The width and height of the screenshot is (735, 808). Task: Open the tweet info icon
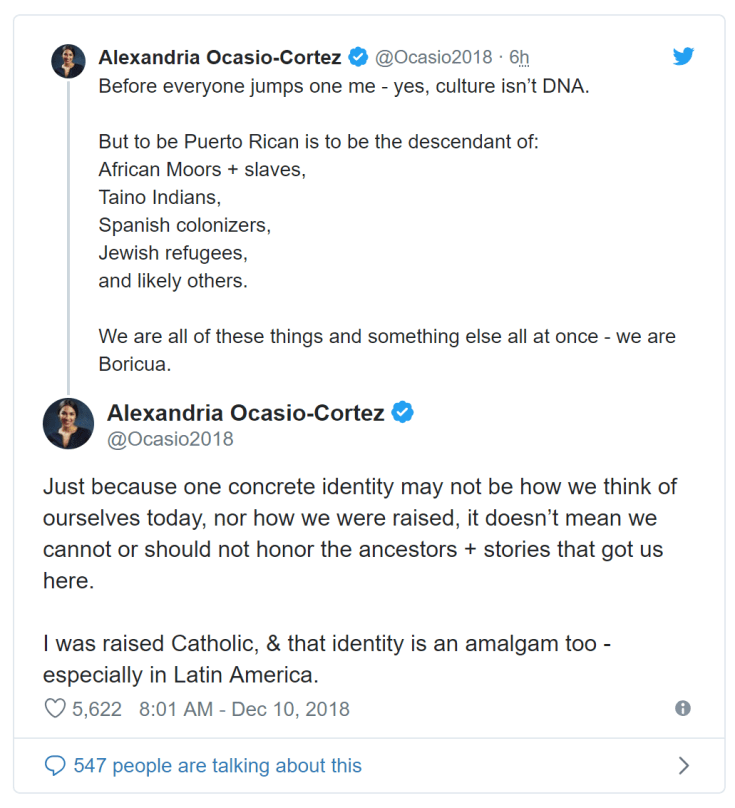[683, 708]
